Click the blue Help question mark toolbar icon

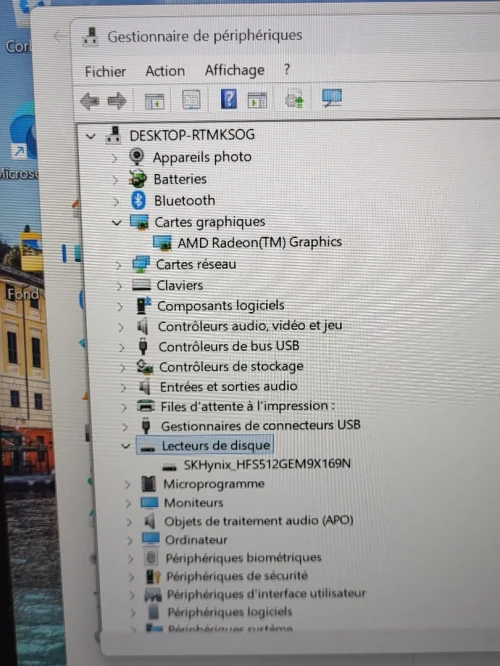[x=229, y=99]
